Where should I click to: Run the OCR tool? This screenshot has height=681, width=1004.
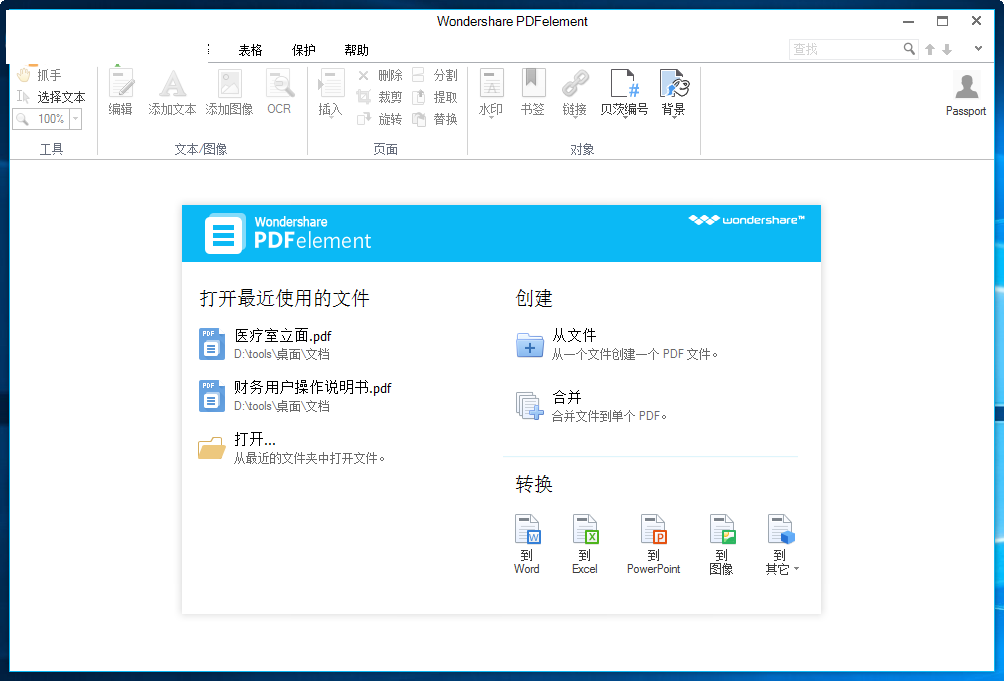279,92
